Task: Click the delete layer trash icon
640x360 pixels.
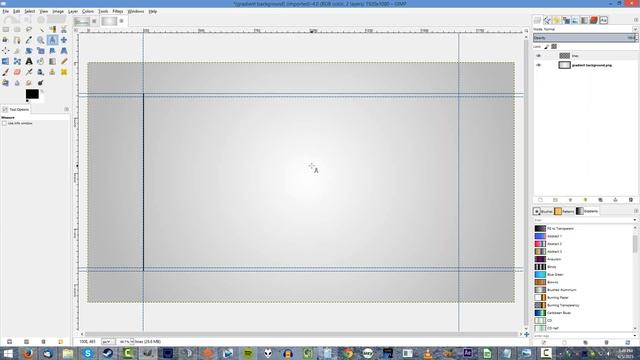Action: (631, 200)
